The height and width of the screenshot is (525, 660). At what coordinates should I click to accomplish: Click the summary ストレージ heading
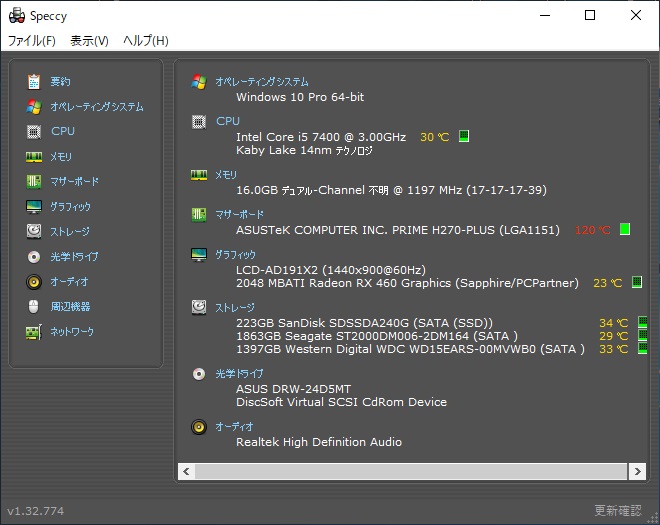pos(235,308)
